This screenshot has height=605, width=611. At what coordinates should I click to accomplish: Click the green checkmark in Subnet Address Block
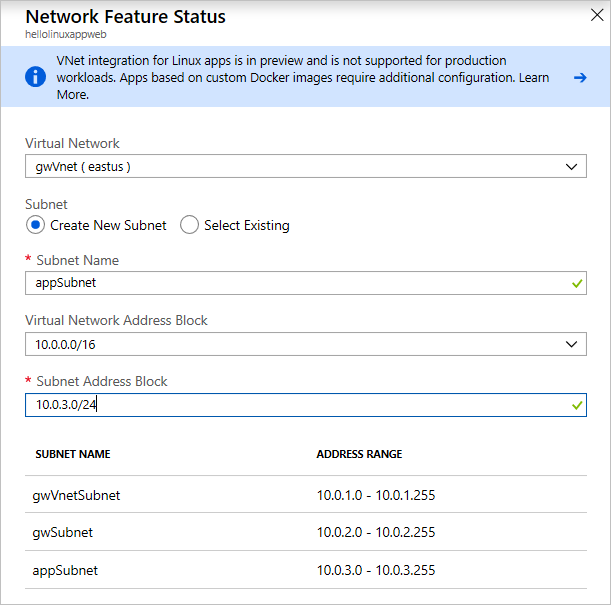[577, 405]
